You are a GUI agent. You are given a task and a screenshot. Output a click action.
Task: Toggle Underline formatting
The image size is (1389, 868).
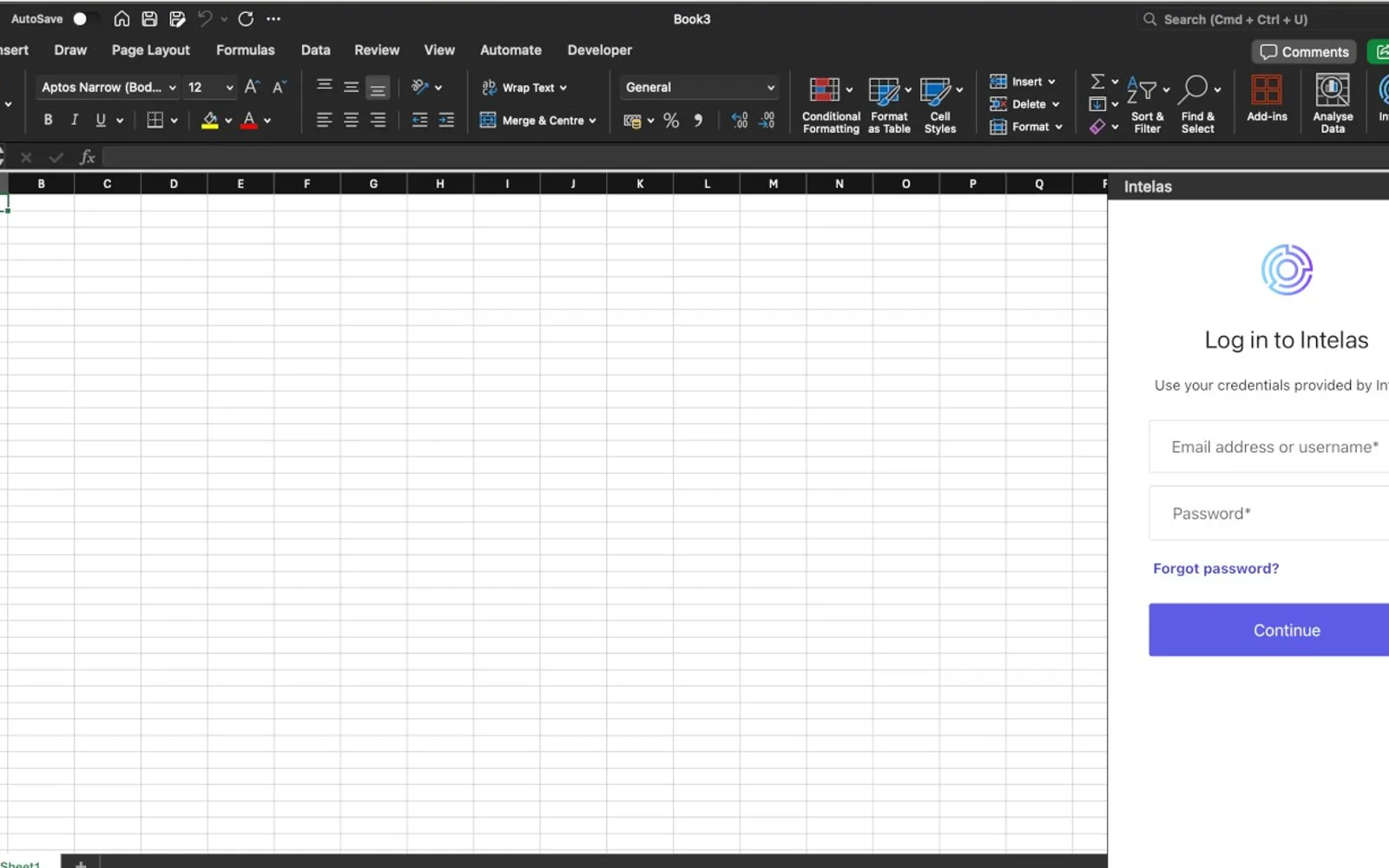[101, 120]
